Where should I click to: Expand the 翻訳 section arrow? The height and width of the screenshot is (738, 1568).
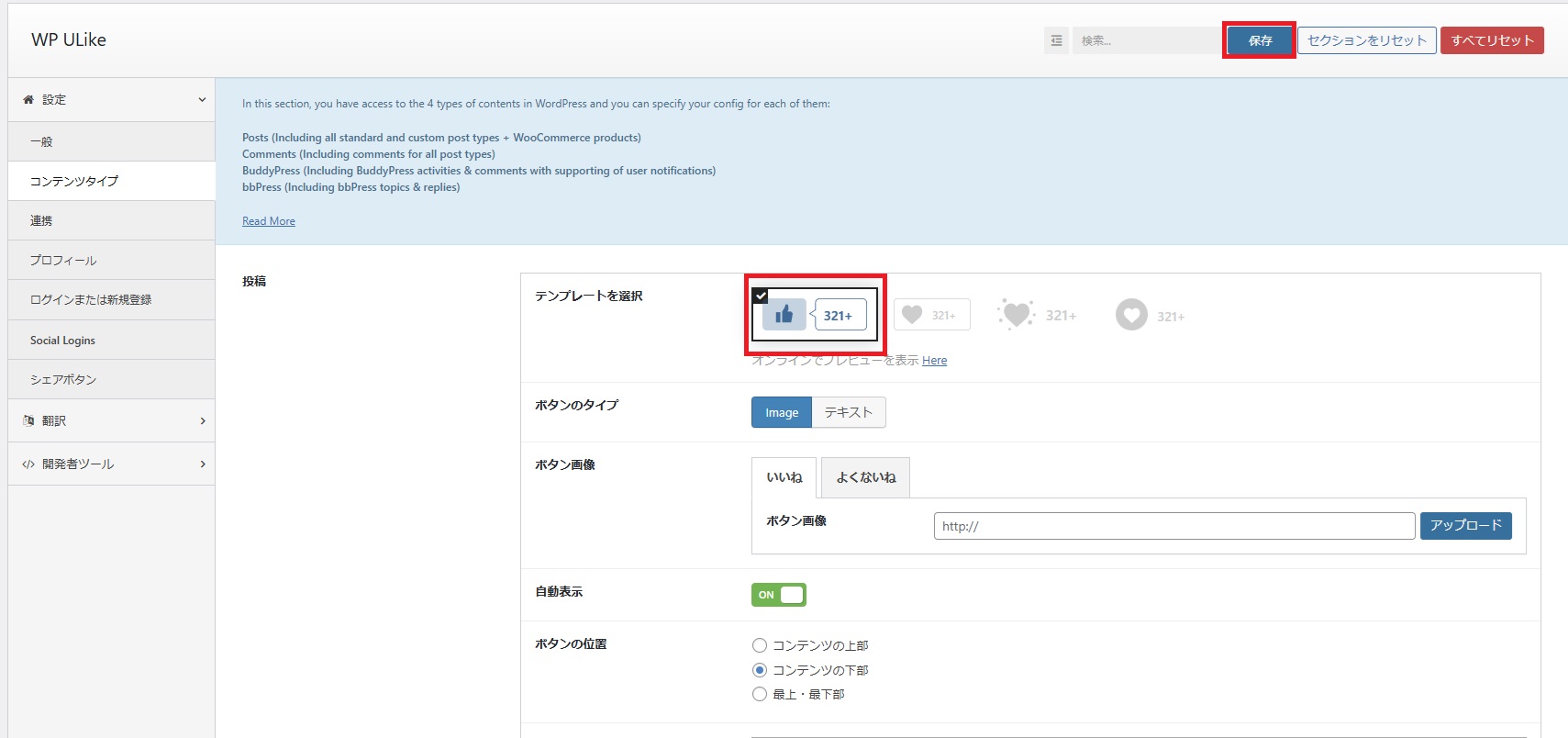click(203, 420)
